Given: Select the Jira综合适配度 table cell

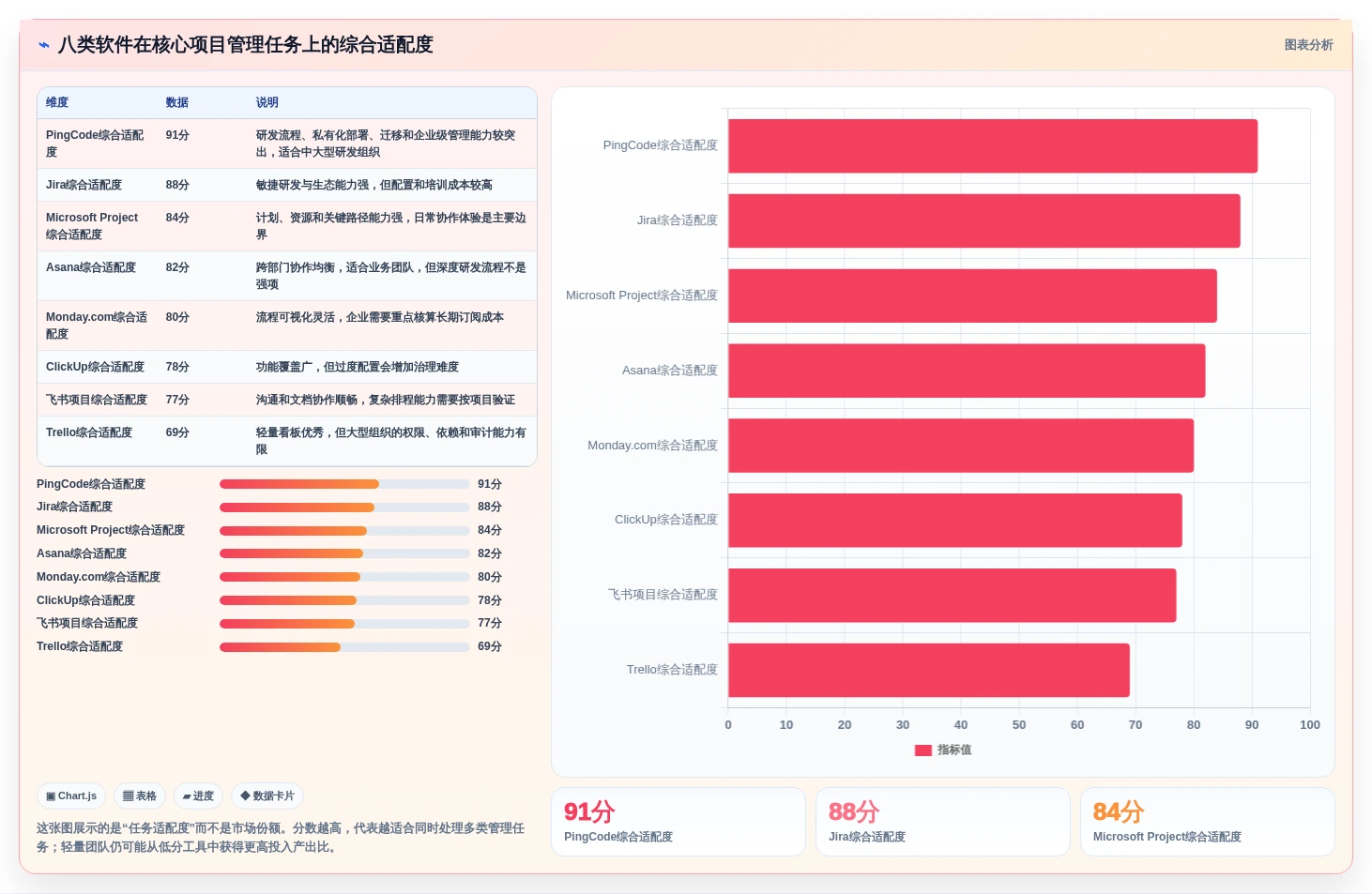Looking at the screenshot, I should point(84,186).
